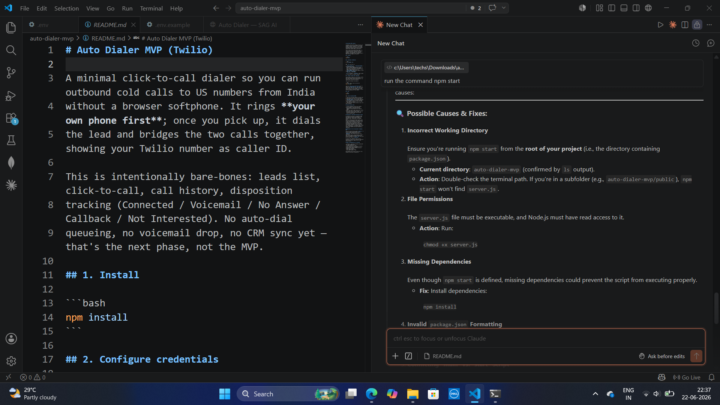Open the View menu
Viewport: 720px width, 405px height.
click(x=92, y=8)
